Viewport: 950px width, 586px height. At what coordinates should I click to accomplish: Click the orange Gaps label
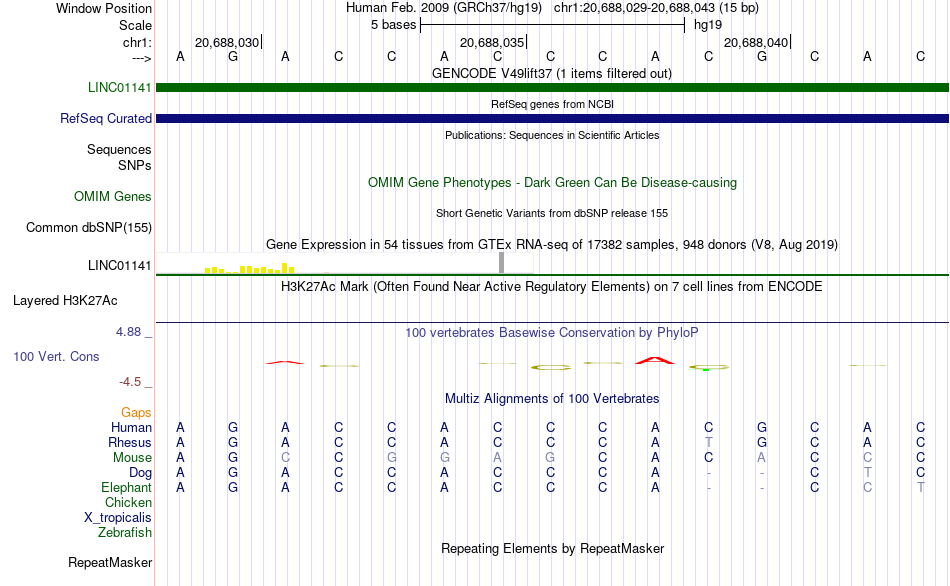(x=136, y=413)
